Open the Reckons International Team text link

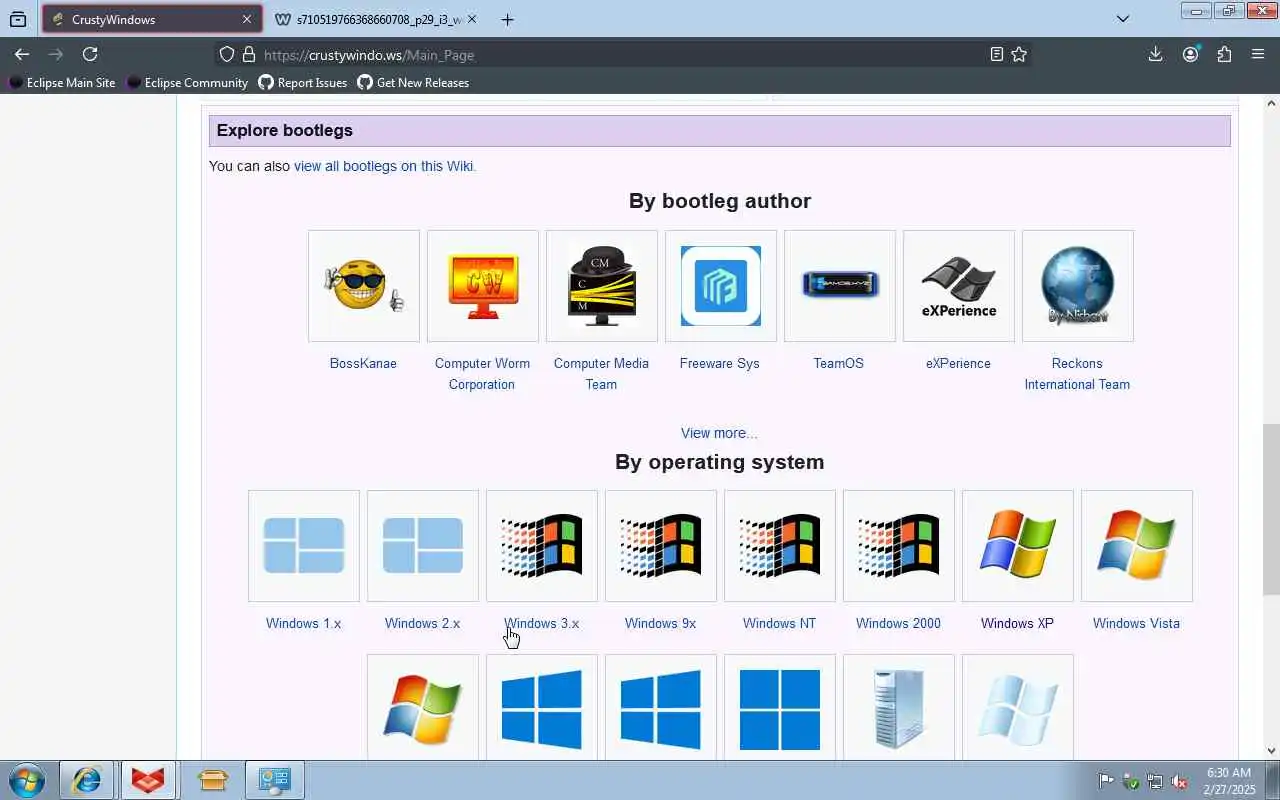click(x=1077, y=374)
